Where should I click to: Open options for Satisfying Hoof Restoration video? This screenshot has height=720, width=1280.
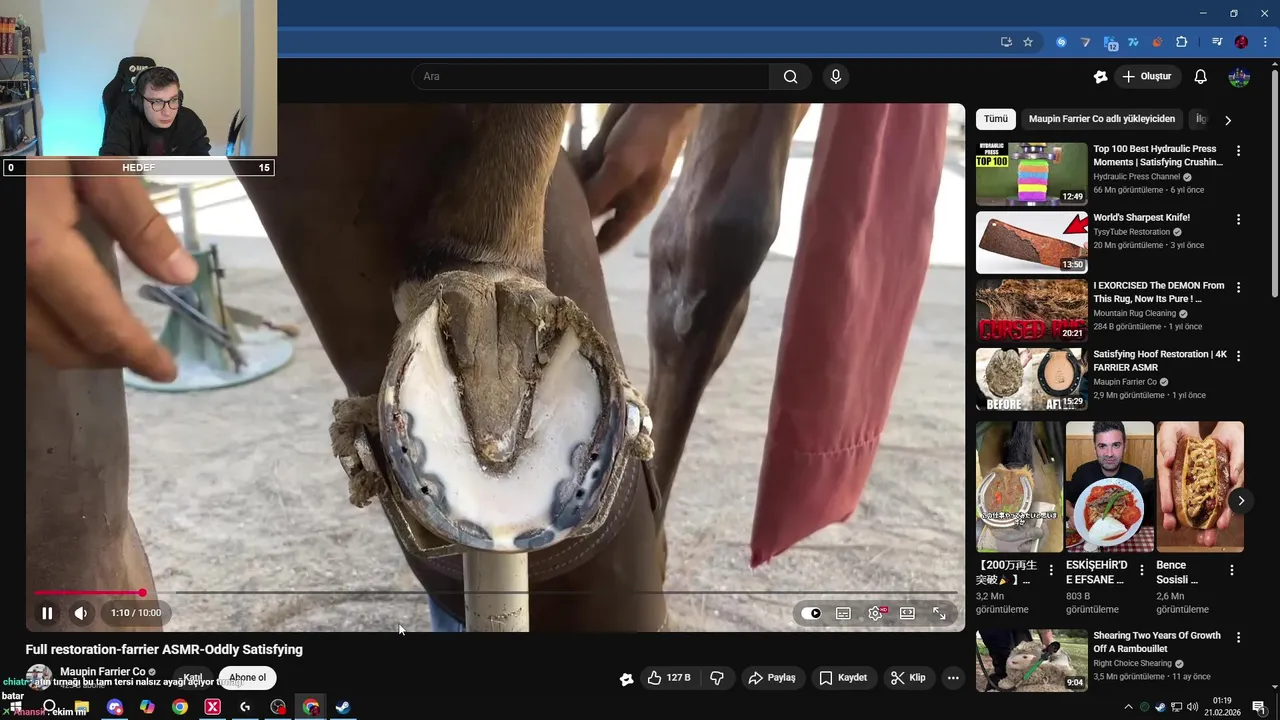coord(1238,356)
